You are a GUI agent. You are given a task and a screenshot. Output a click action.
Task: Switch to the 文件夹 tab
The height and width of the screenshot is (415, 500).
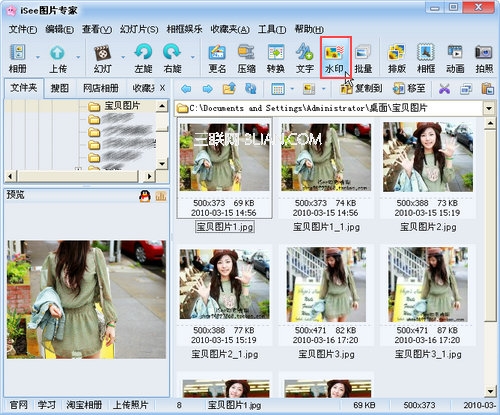(x=23, y=88)
